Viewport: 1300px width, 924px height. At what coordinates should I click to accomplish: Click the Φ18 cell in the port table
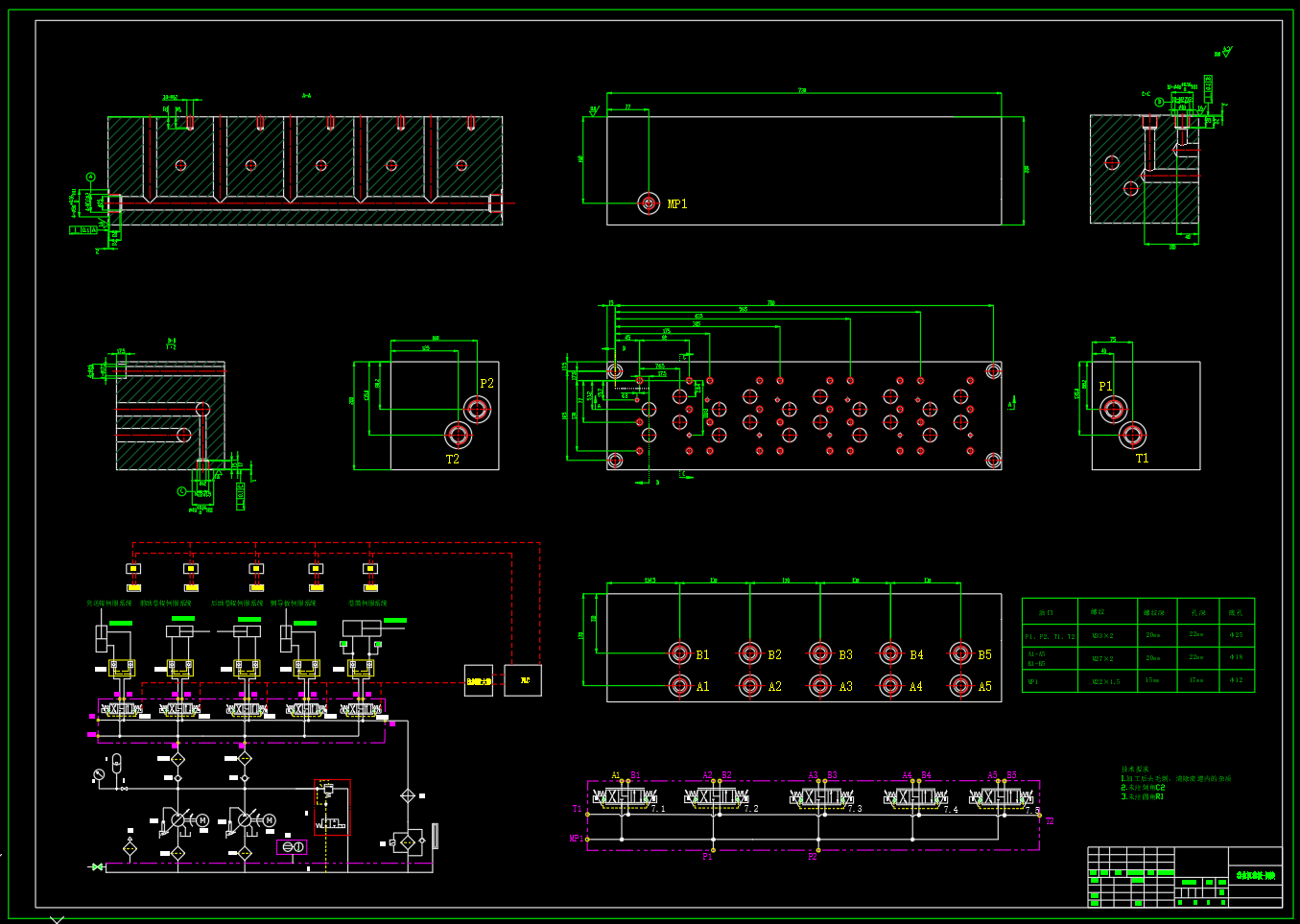tap(1236, 658)
